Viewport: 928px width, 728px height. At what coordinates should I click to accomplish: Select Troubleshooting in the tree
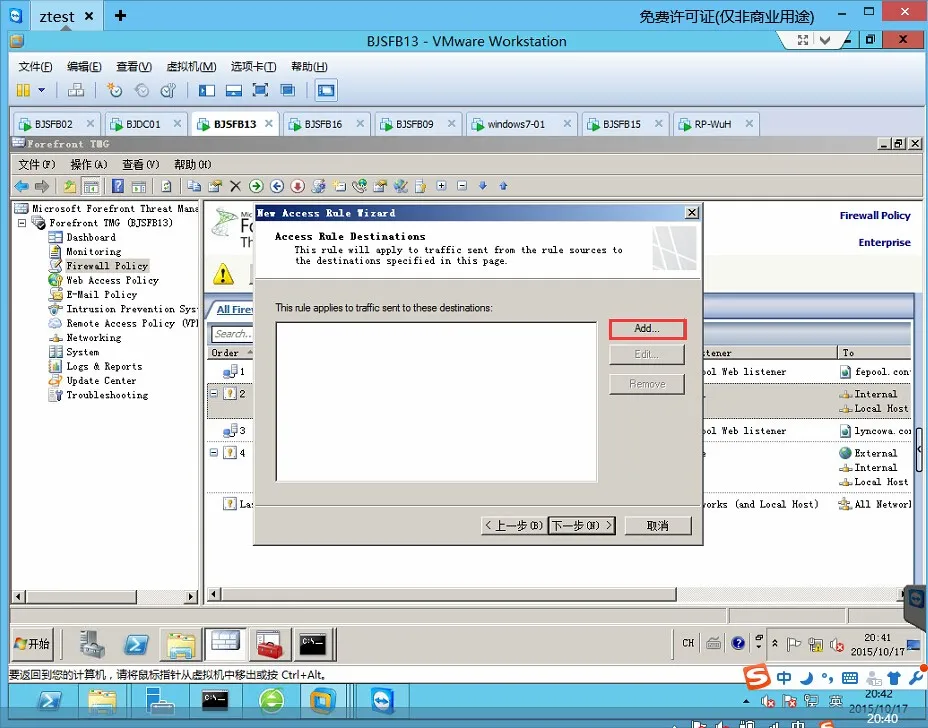tap(107, 395)
